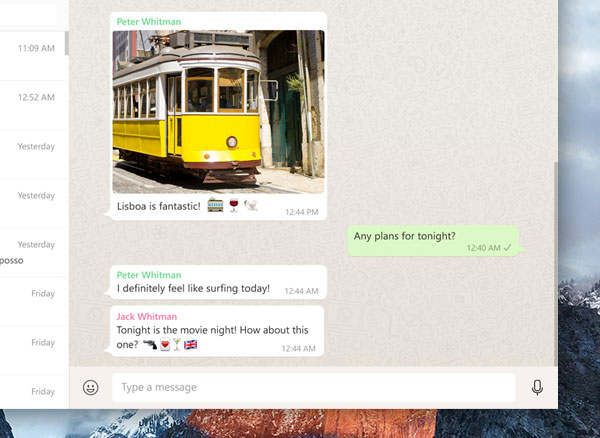Click Peter Whitman name above surfing message
Screen dimensions: 600x438
click(x=149, y=275)
